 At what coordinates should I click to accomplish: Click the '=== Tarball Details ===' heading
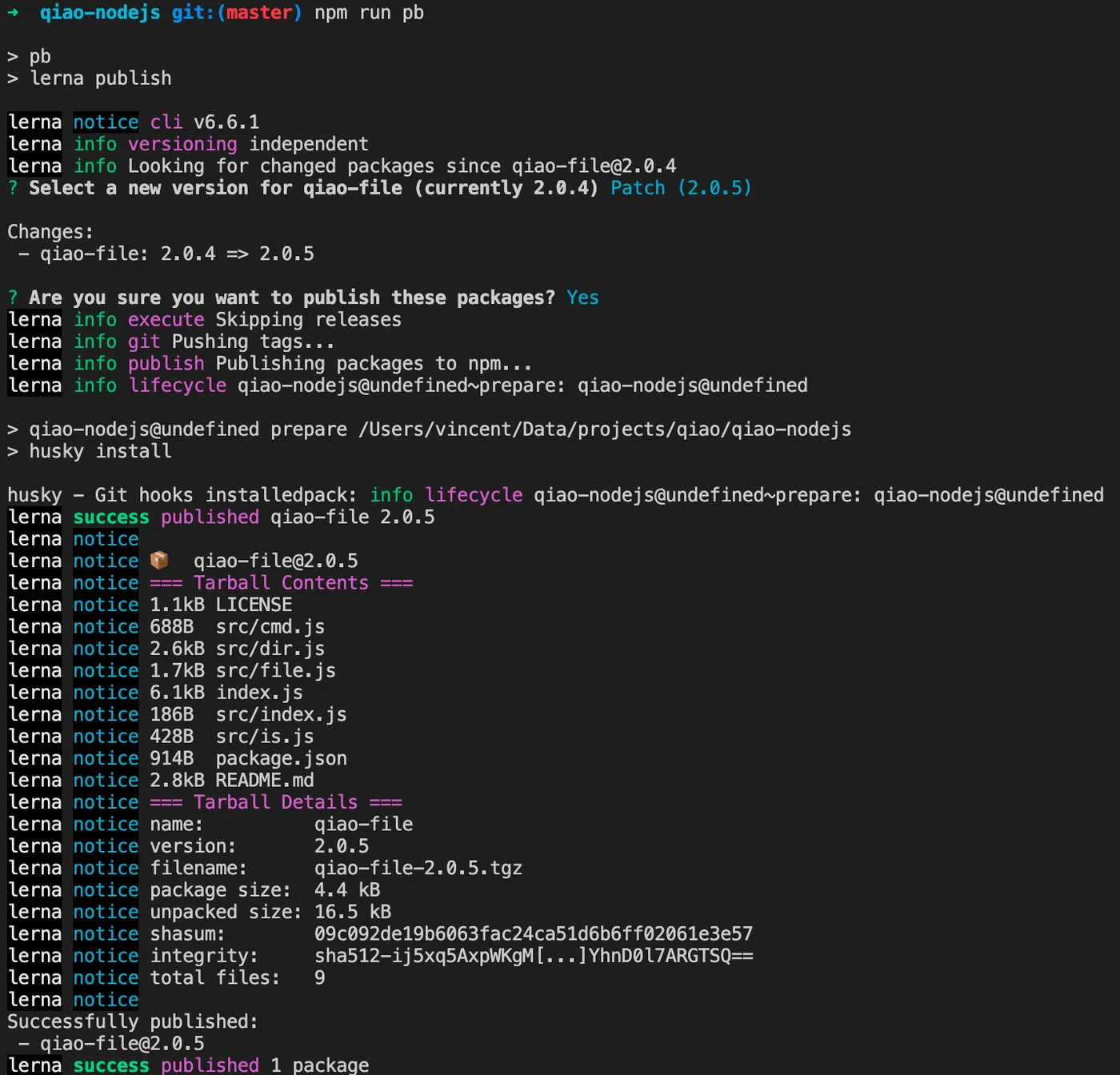tap(275, 801)
